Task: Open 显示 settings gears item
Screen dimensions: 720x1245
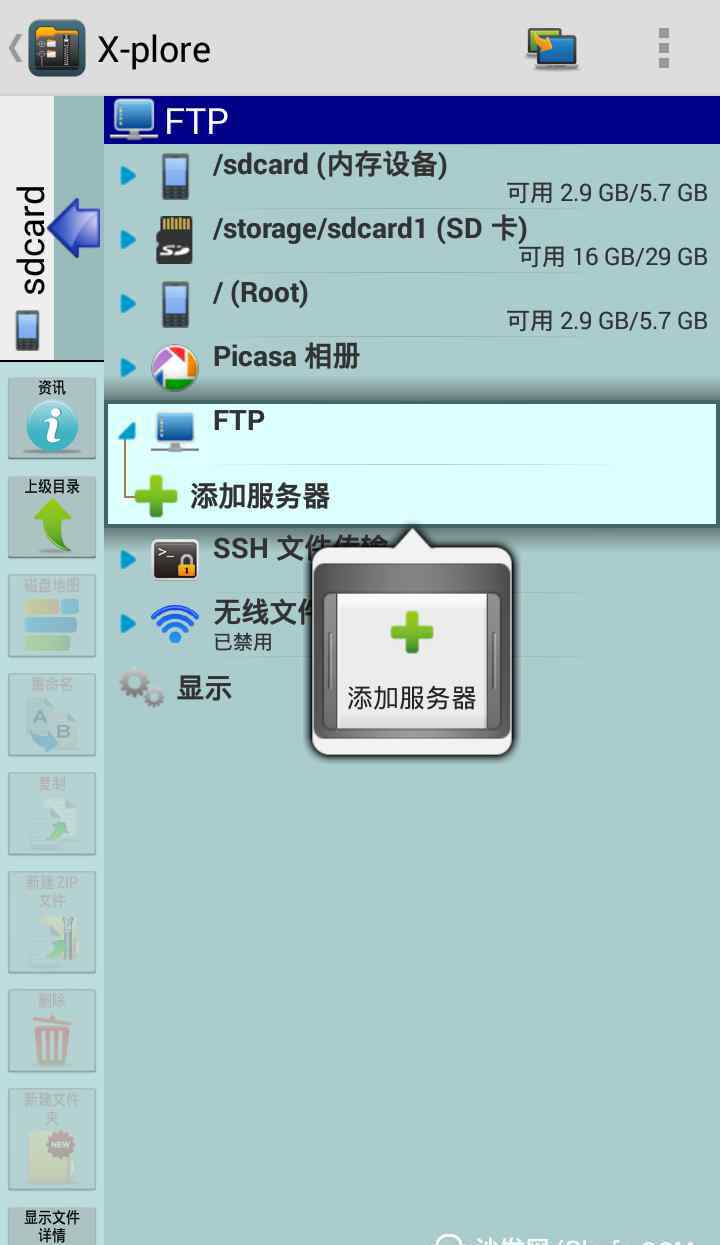Action: [176, 688]
